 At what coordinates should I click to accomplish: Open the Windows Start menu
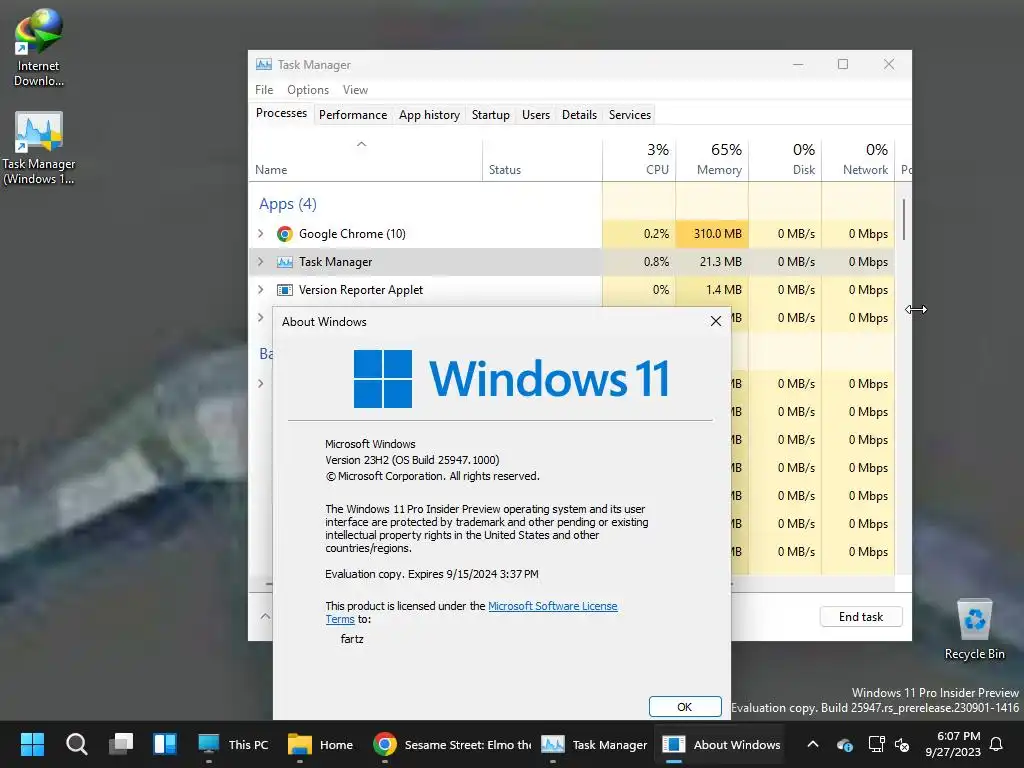point(32,744)
